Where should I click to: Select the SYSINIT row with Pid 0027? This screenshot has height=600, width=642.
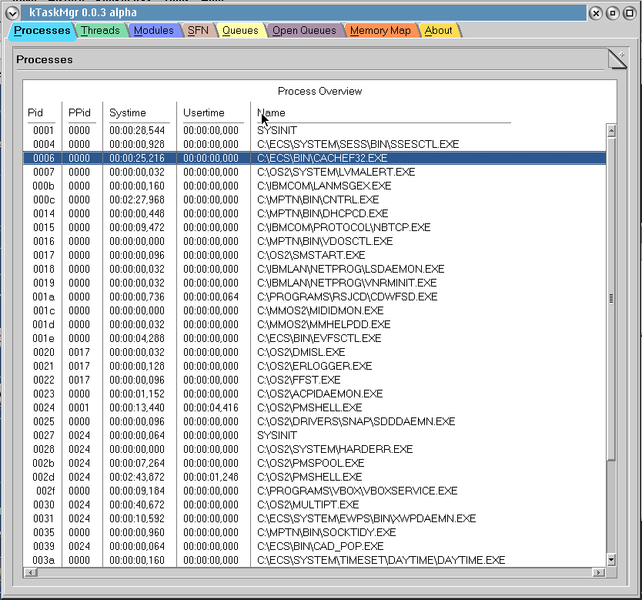(x=314, y=435)
